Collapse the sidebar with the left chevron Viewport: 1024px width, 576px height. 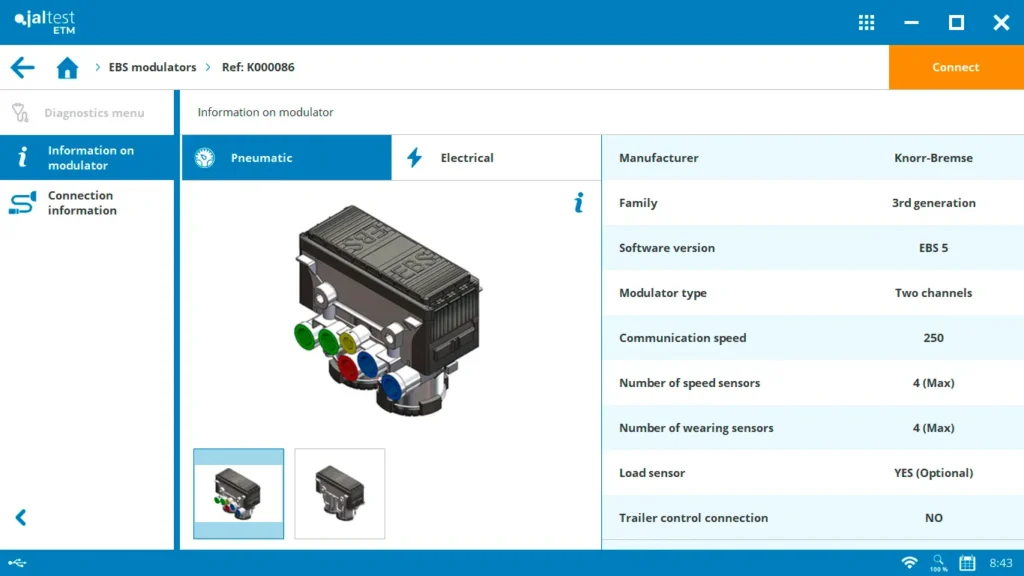pos(21,518)
